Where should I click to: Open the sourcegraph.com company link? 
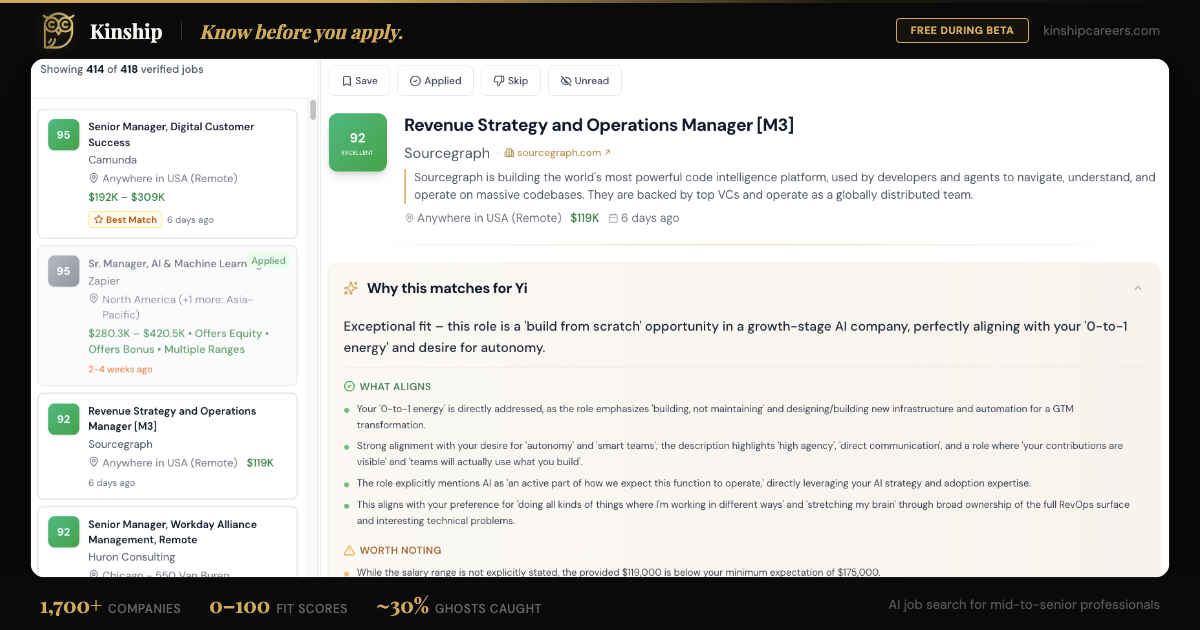coord(557,153)
